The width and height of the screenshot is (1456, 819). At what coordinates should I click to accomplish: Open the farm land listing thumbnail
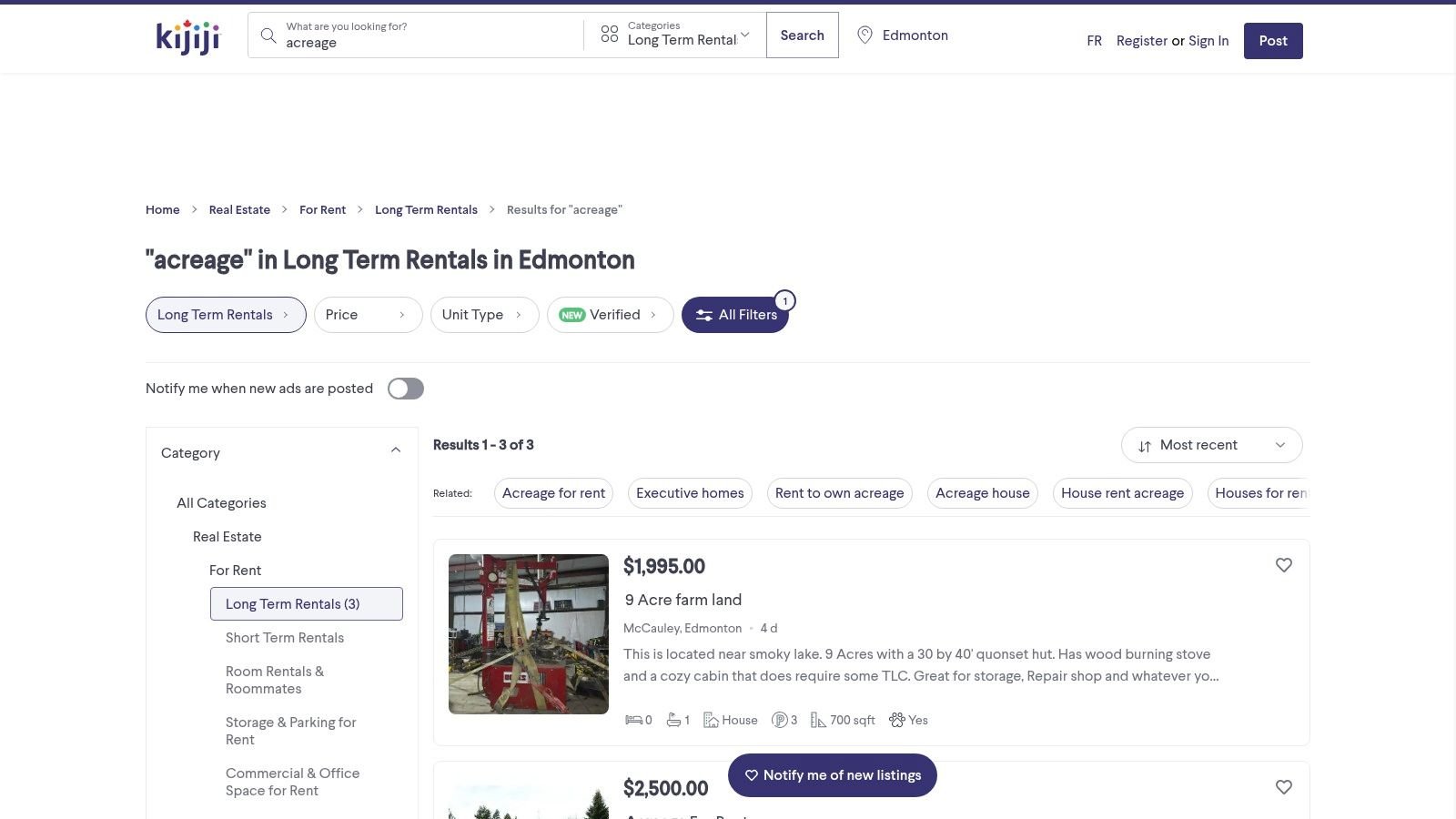pyautogui.click(x=529, y=634)
